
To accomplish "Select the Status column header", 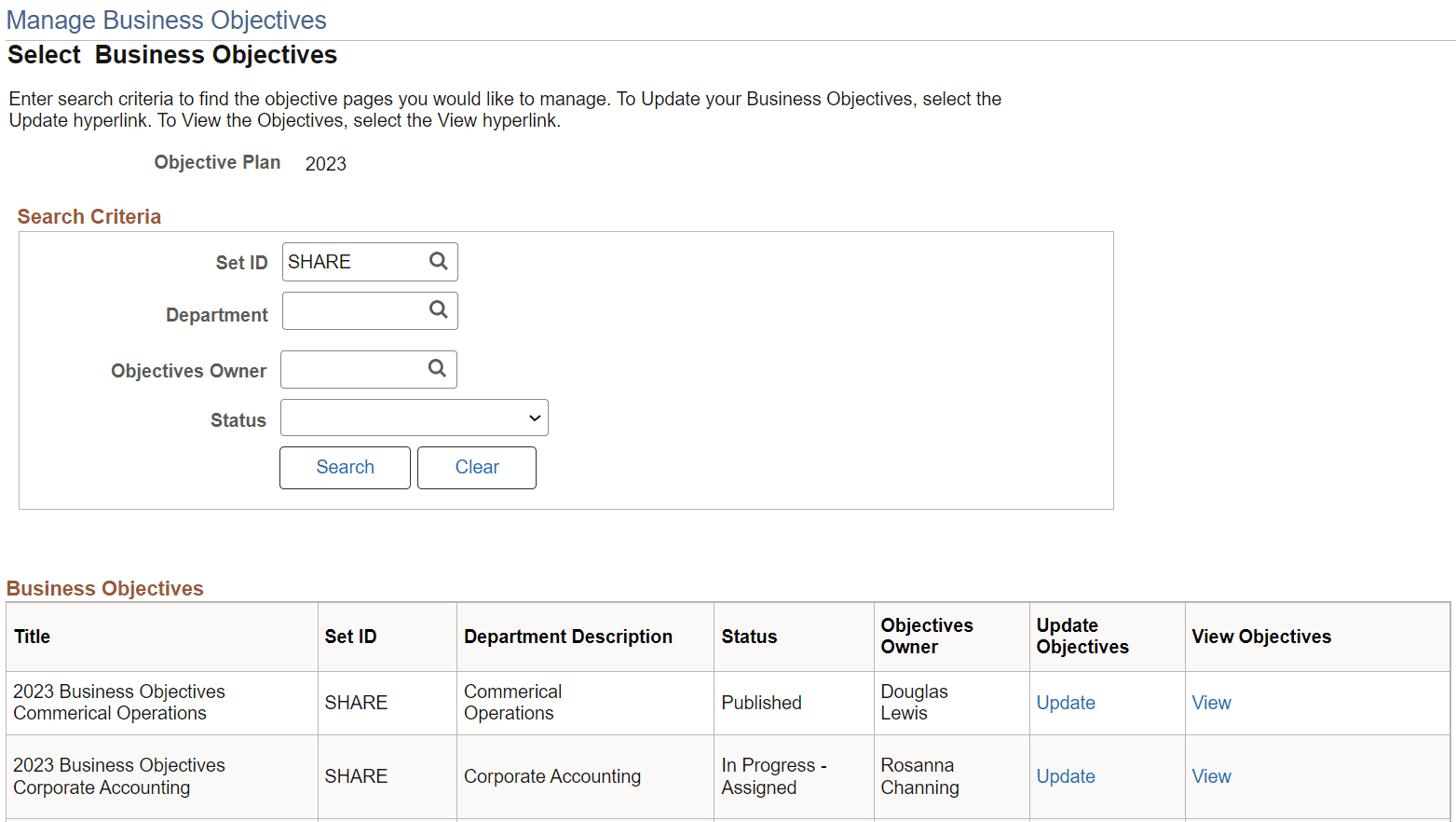I will [750, 637].
